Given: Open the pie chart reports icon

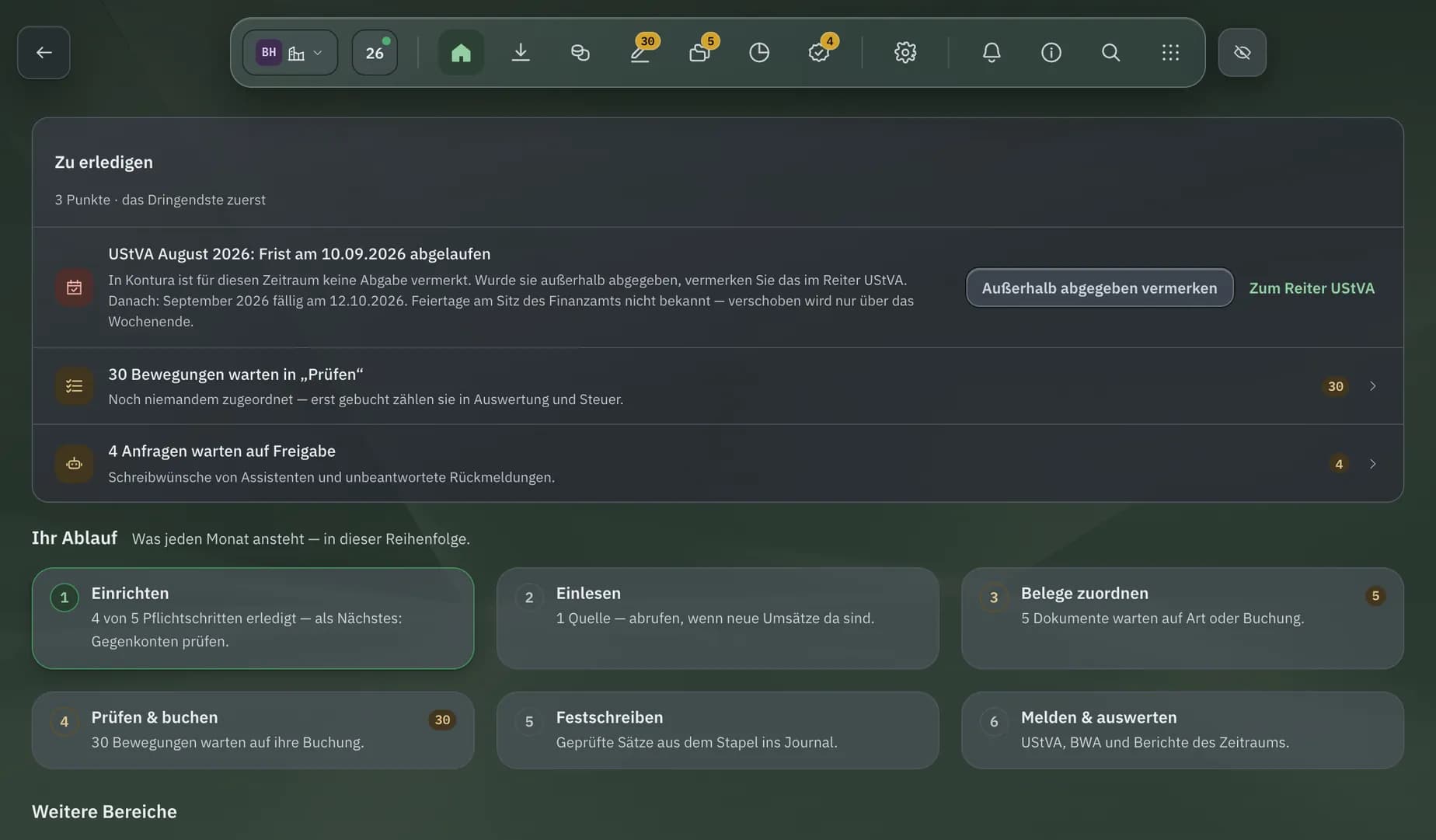Looking at the screenshot, I should (x=759, y=52).
